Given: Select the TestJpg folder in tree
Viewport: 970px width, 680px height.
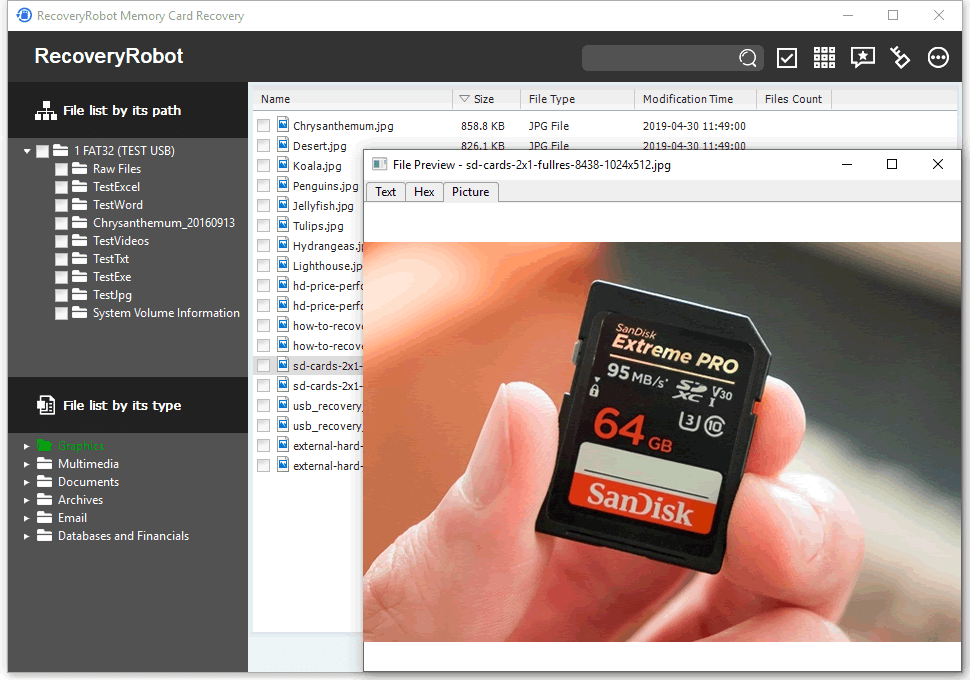Looking at the screenshot, I should (112, 295).
